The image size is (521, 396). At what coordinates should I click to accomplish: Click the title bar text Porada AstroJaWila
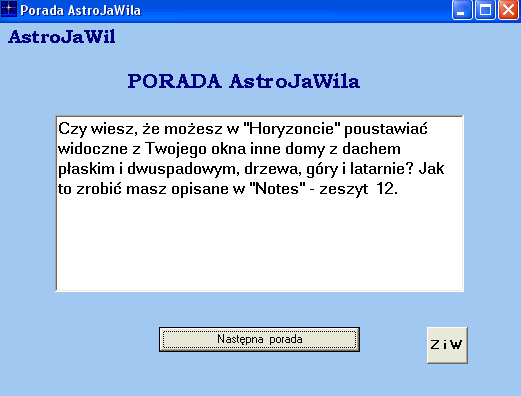point(80,10)
